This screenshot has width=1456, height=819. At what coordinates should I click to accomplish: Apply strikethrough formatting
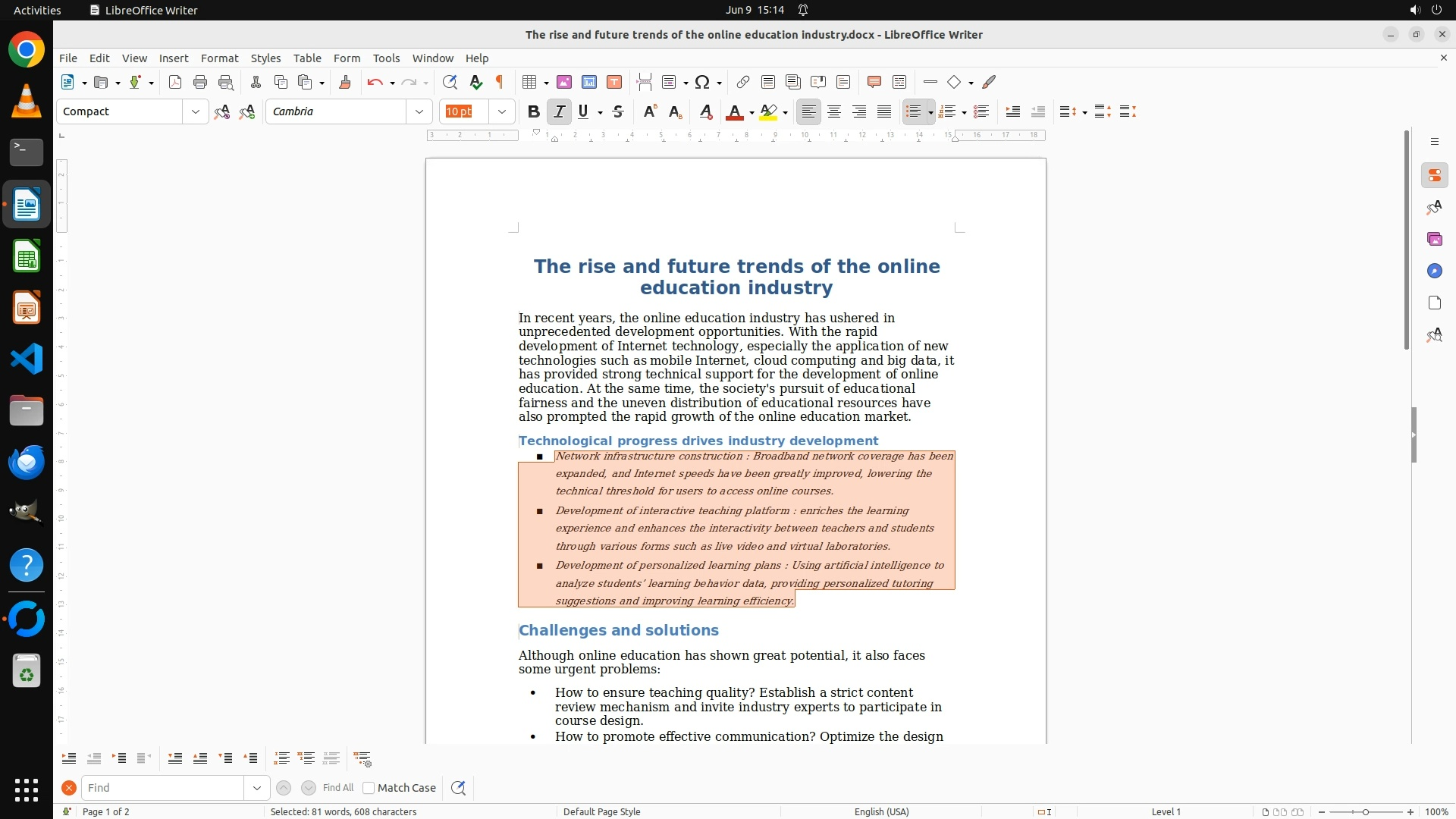618,111
